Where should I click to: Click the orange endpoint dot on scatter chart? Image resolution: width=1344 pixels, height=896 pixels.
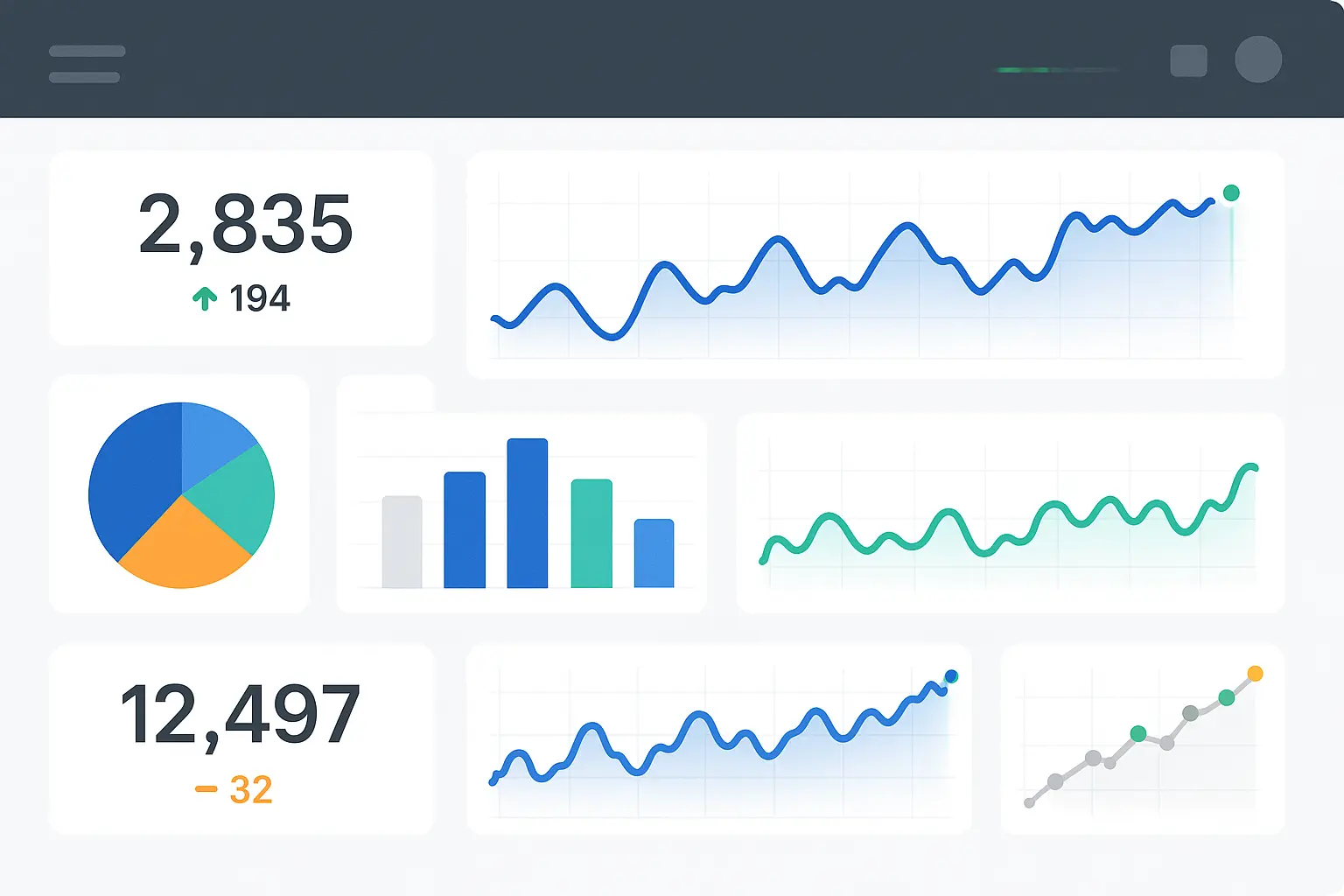pyautogui.click(x=1255, y=673)
